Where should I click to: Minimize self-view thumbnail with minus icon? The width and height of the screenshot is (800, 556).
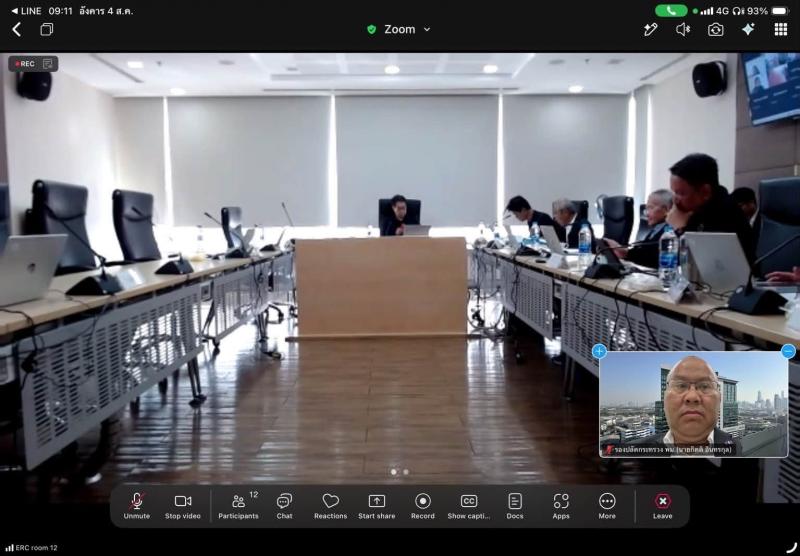pyautogui.click(x=788, y=351)
